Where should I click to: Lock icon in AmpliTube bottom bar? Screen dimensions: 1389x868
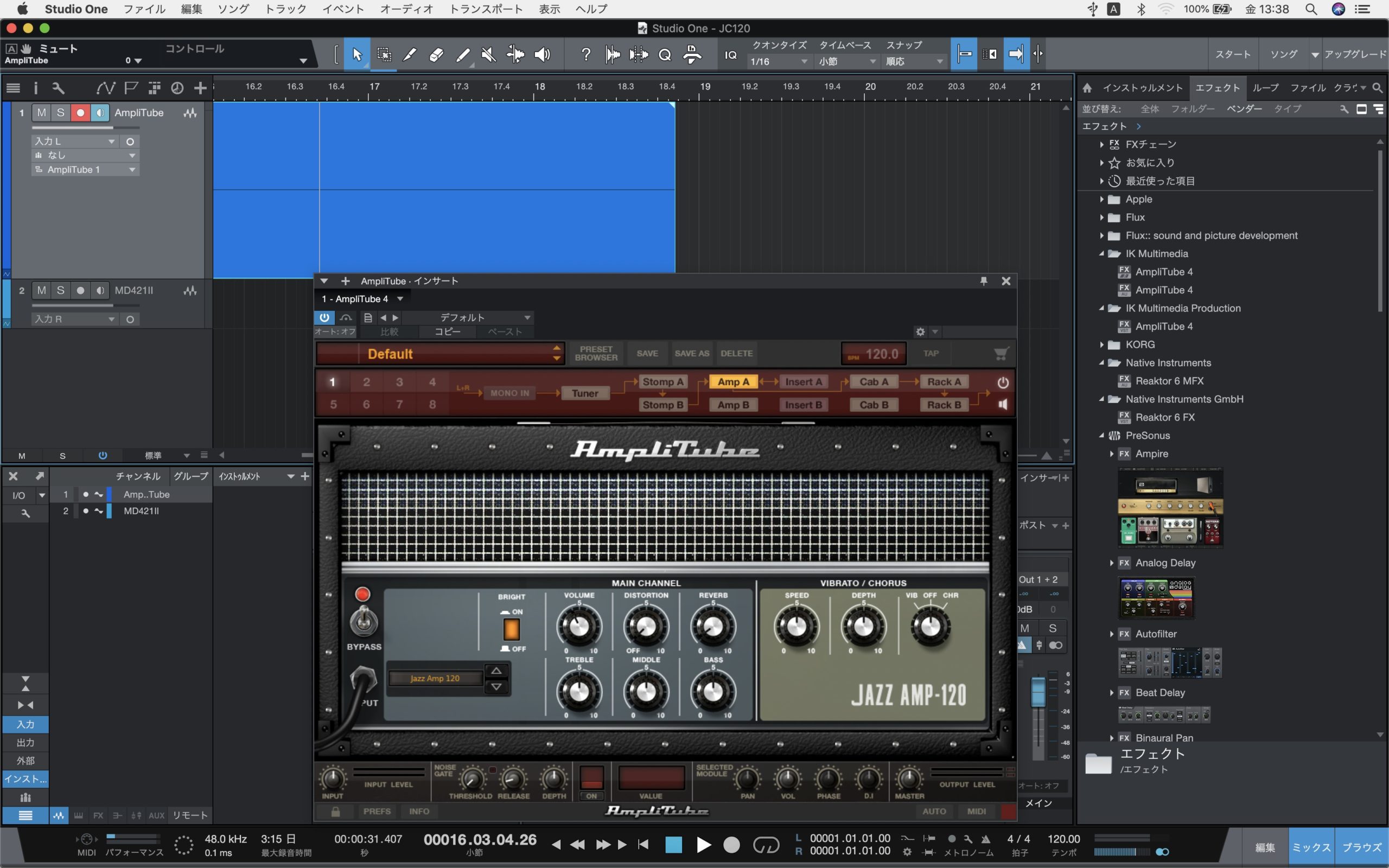[x=336, y=811]
